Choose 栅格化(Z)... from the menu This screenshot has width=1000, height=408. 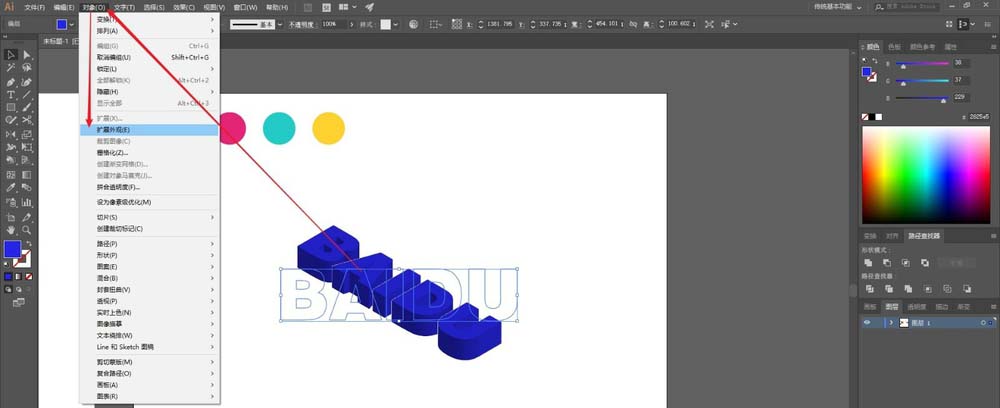[x=149, y=153]
